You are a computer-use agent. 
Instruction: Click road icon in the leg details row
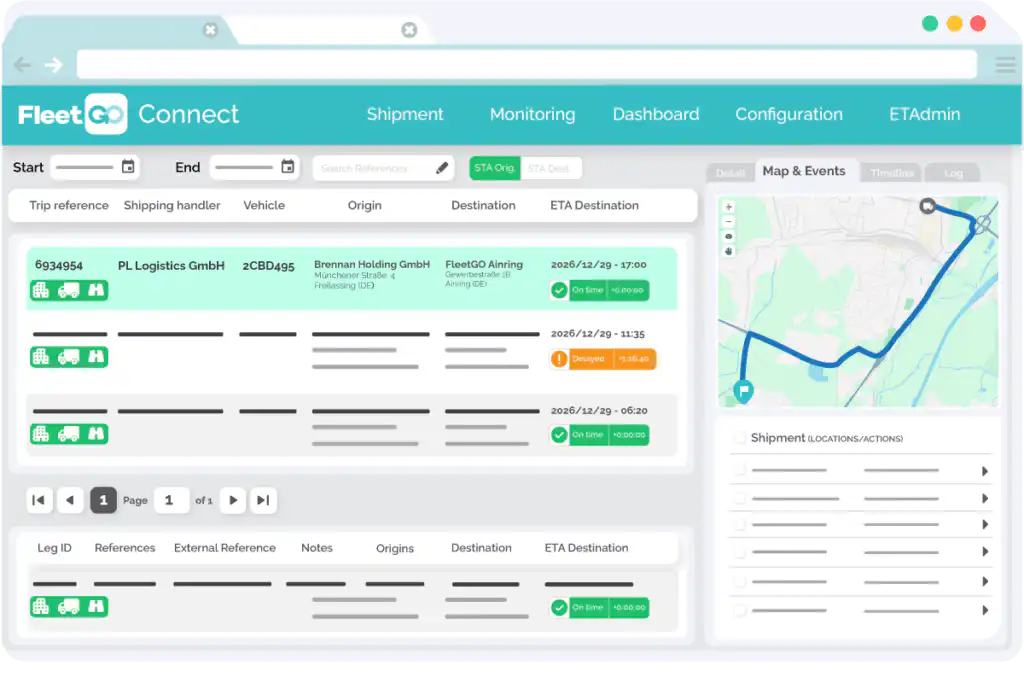(96, 607)
